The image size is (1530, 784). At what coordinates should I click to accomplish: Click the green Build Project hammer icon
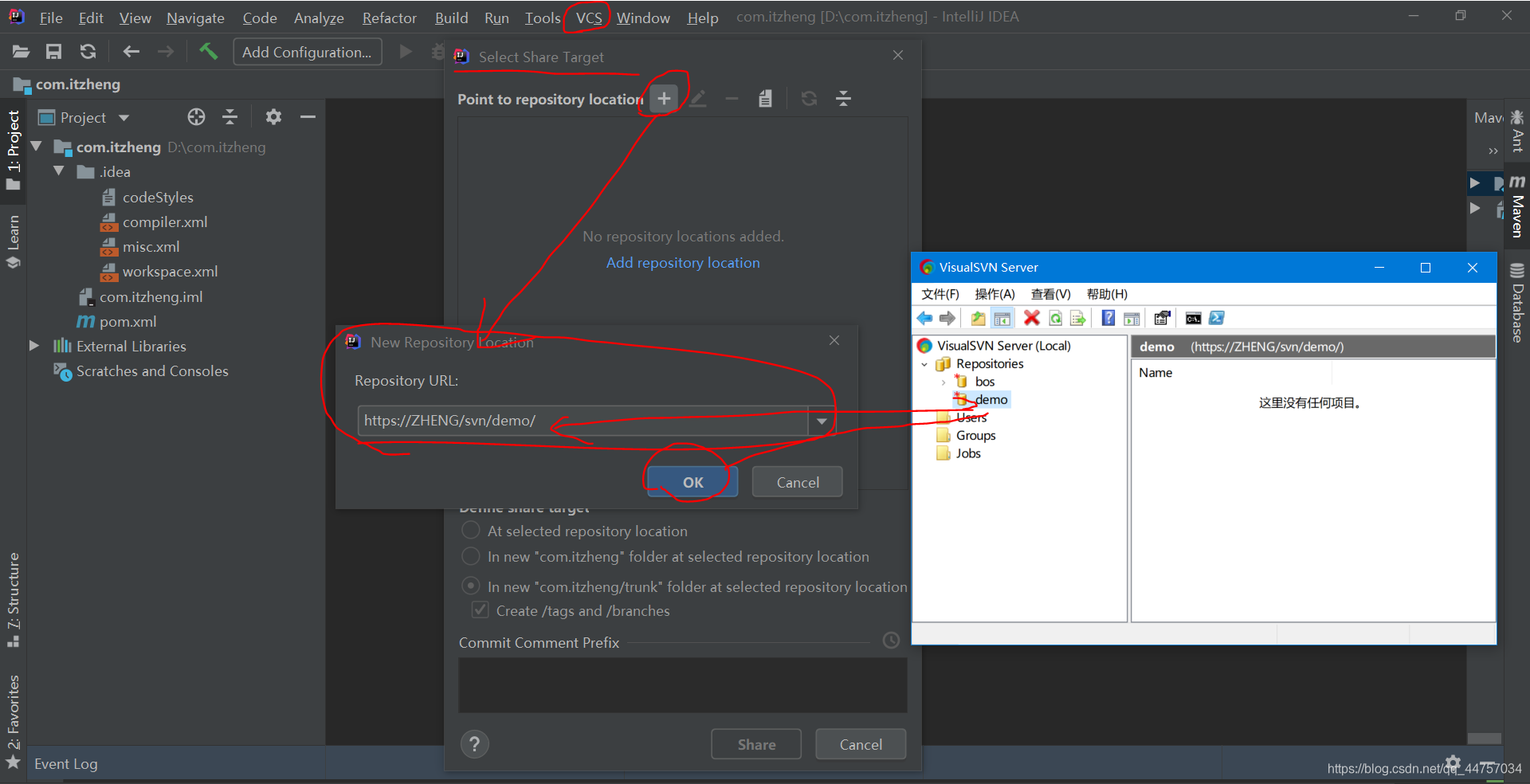click(x=208, y=52)
